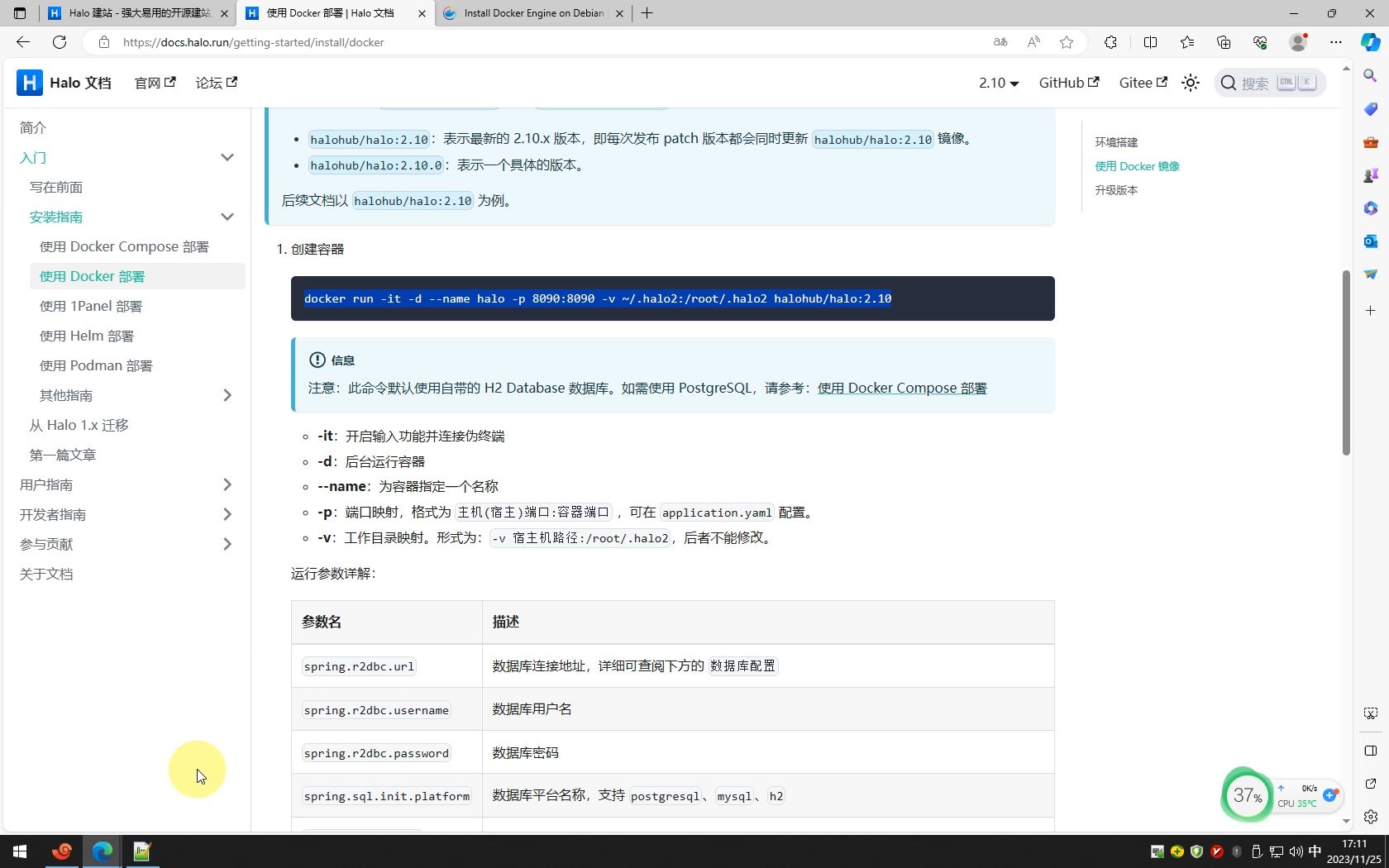This screenshot has width=1389, height=868.
Task: Open favorites list icon in toolbar
Action: [1187, 42]
